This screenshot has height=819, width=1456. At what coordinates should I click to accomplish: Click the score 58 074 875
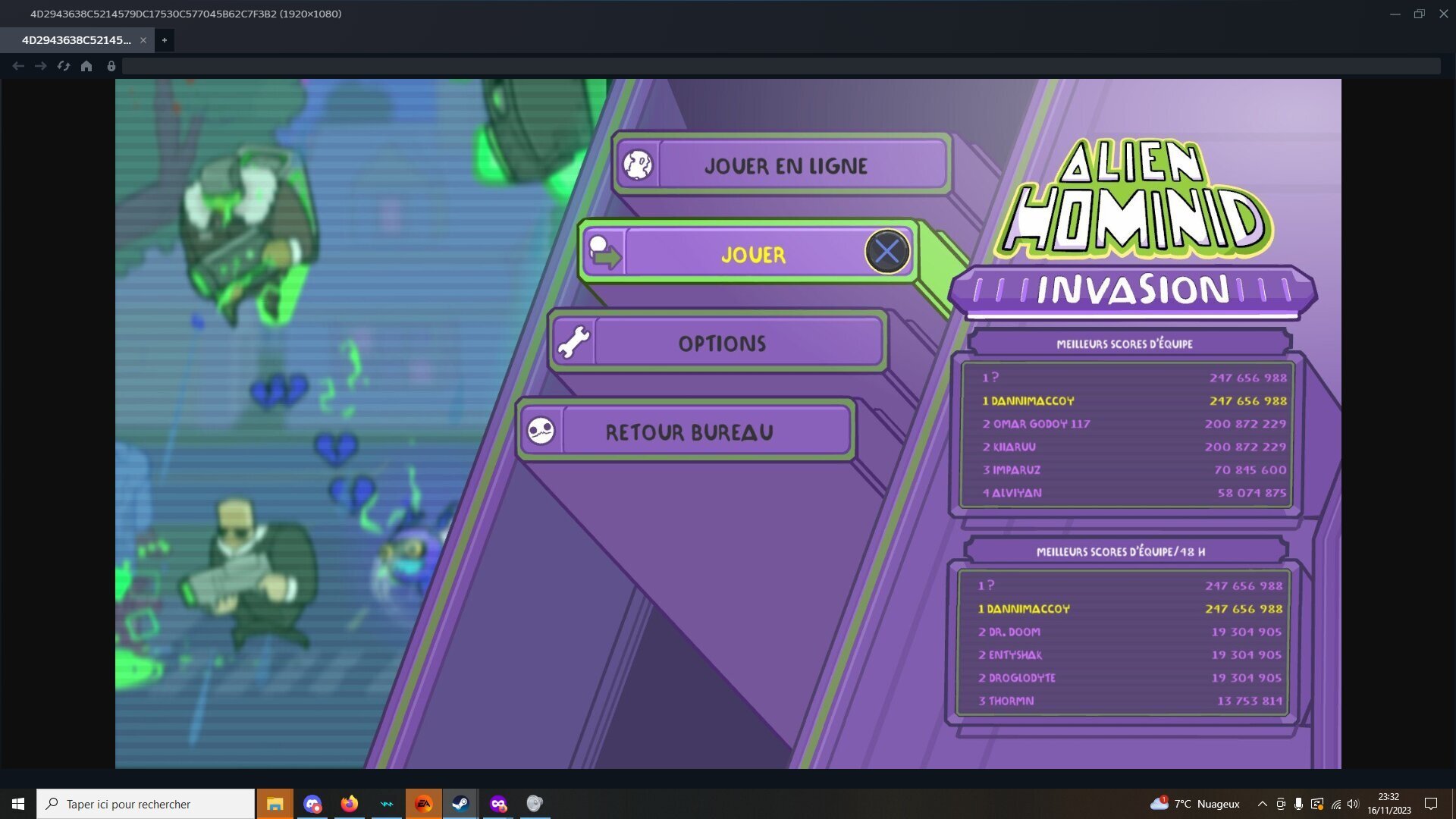coord(1252,493)
